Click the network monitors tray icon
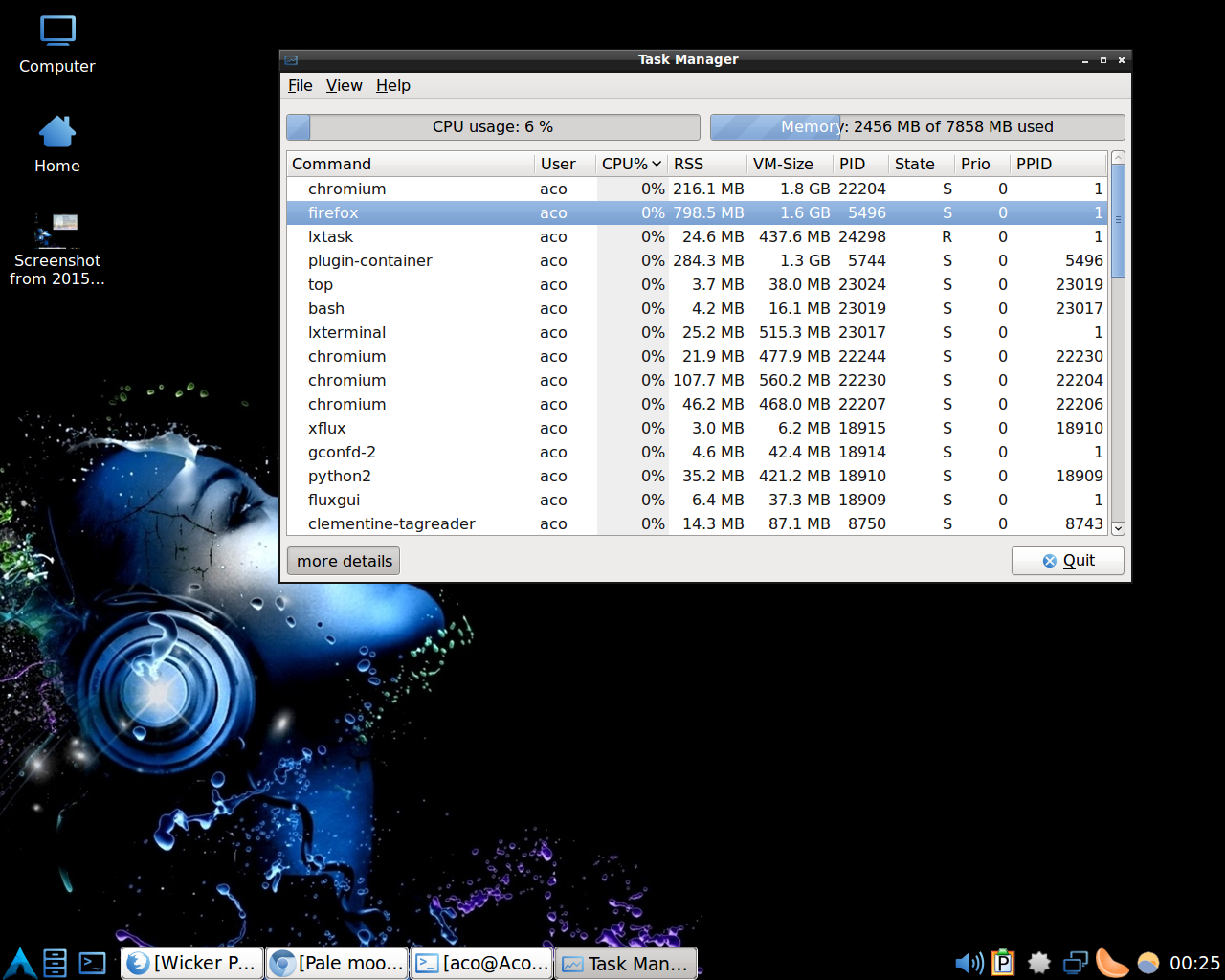The width and height of the screenshot is (1225, 980). [1076, 963]
